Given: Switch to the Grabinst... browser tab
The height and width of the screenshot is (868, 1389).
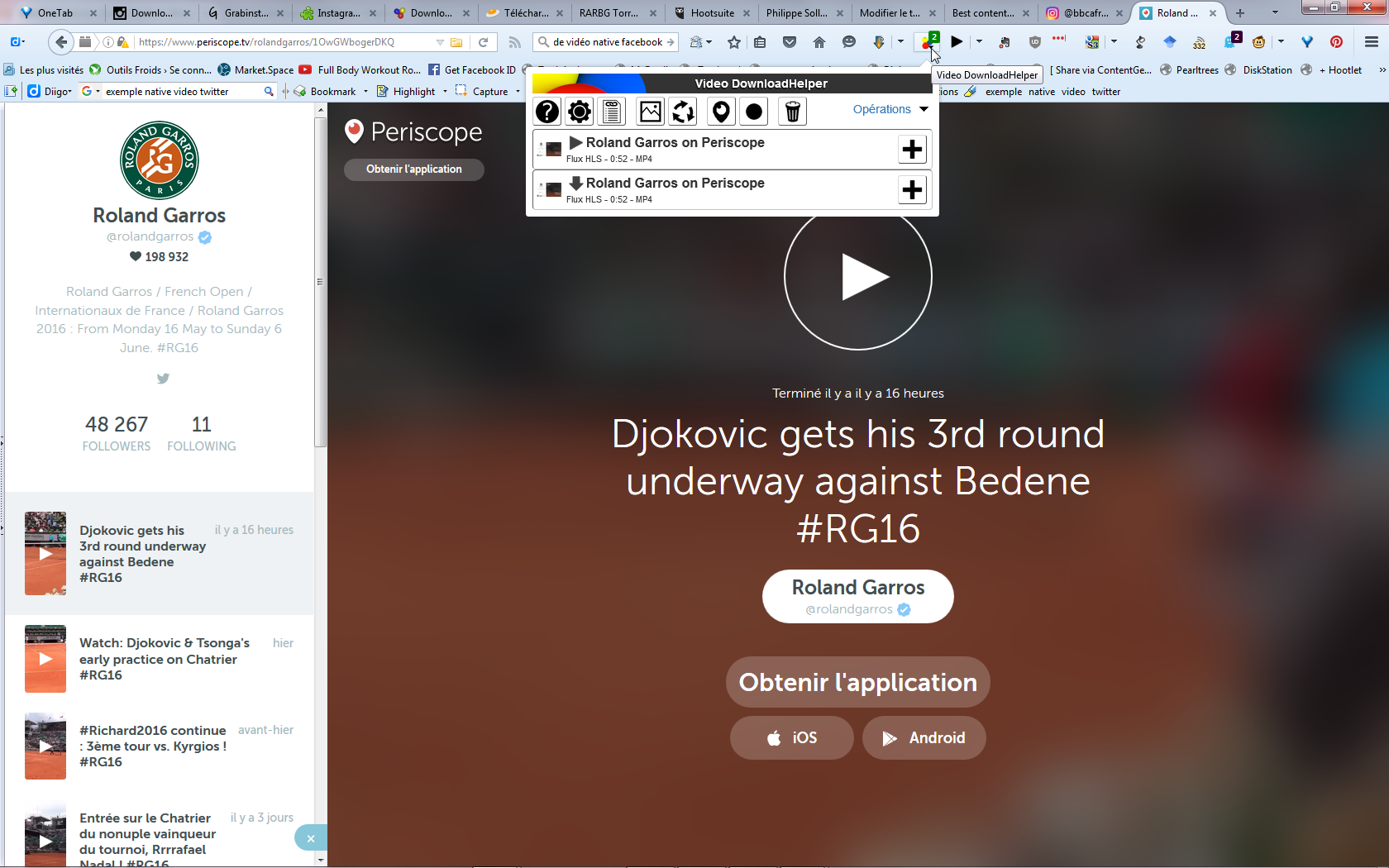Looking at the screenshot, I should [x=246, y=12].
